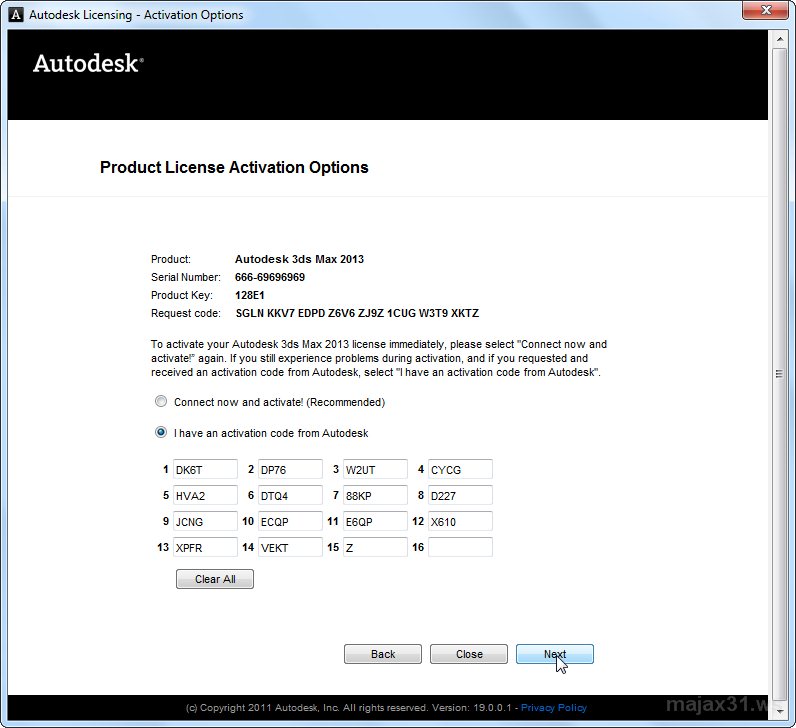Viewport: 796px width, 728px height.
Task: Click the Clear All button
Action: coord(215,579)
